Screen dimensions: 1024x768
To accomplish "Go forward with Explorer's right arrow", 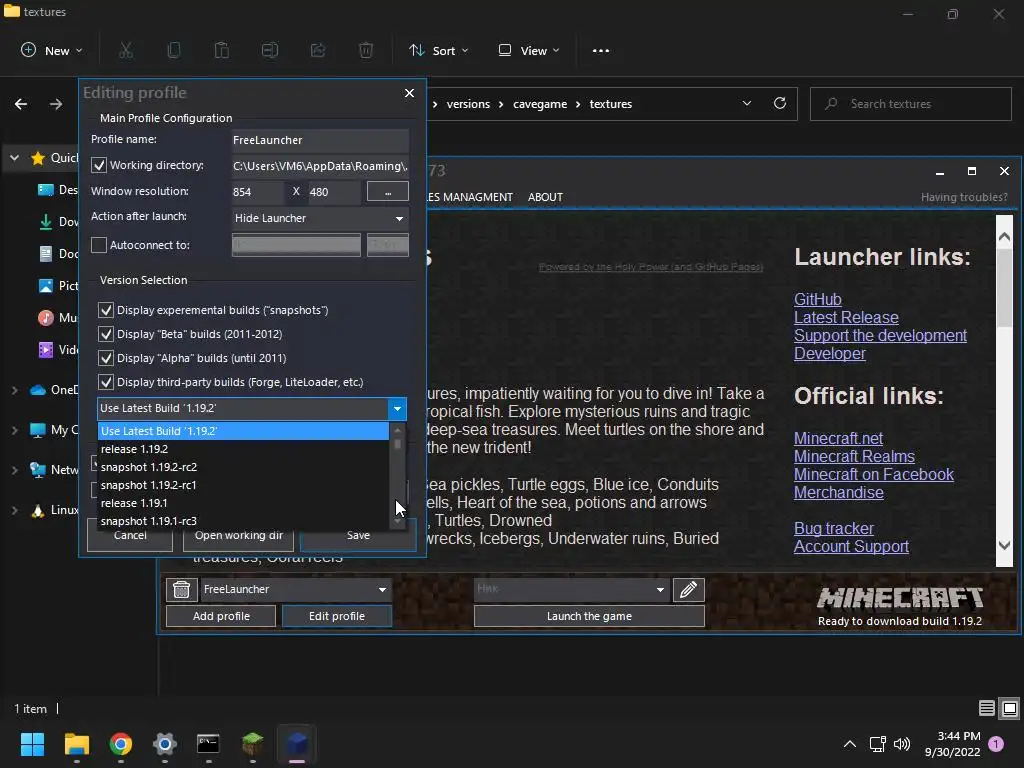I will [56, 104].
